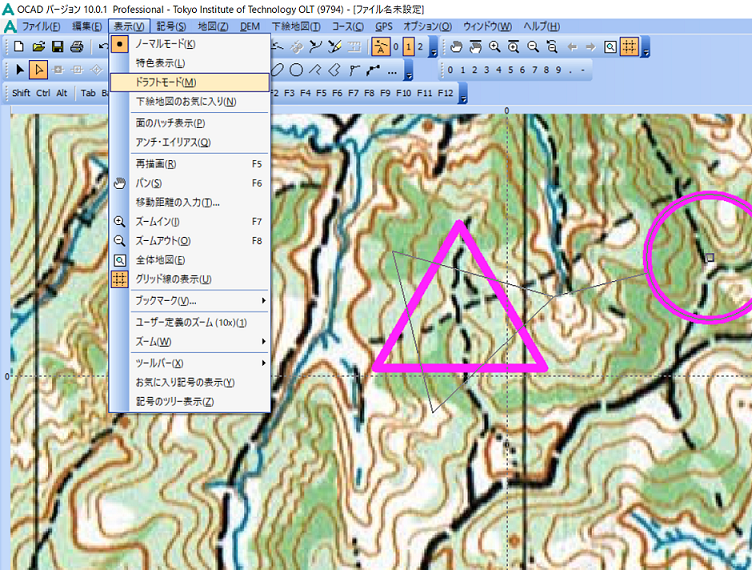Select the rectangular line drawing mode icon
This screenshot has width=752, height=570.
[x=315, y=70]
